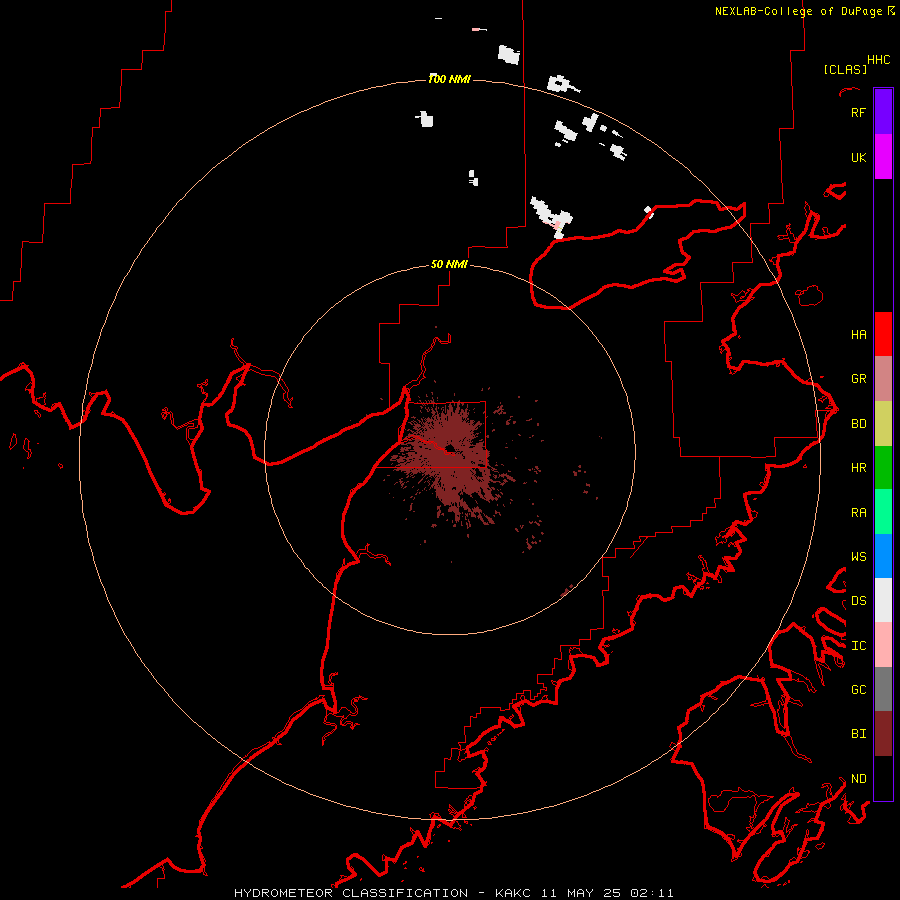The image size is (900, 900).
Task: Click the HHC product label
Action: click(x=878, y=60)
